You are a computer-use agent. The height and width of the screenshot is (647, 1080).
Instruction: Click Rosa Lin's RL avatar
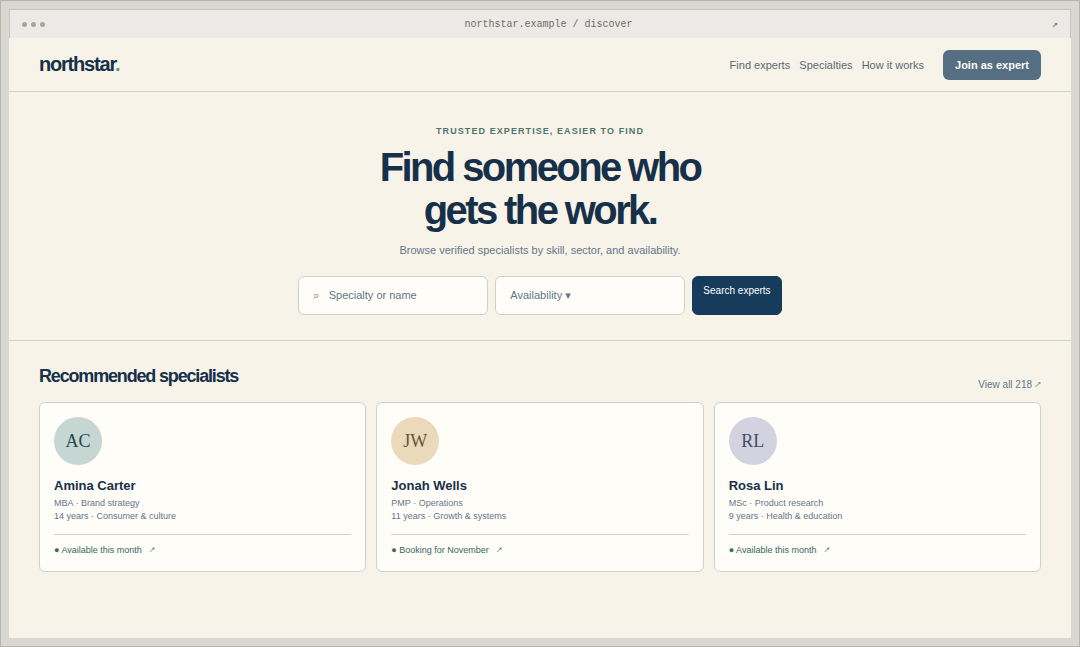[x=753, y=441]
